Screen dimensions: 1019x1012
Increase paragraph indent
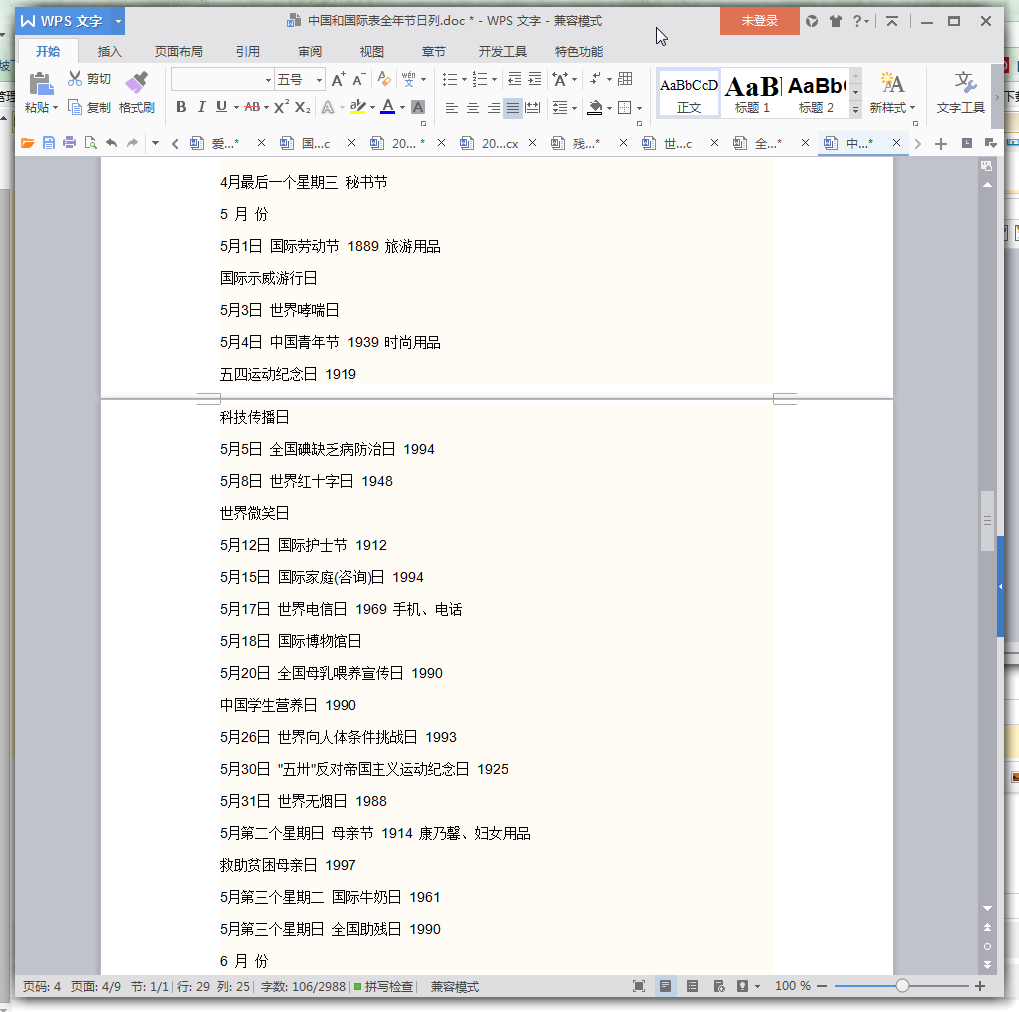[x=535, y=79]
